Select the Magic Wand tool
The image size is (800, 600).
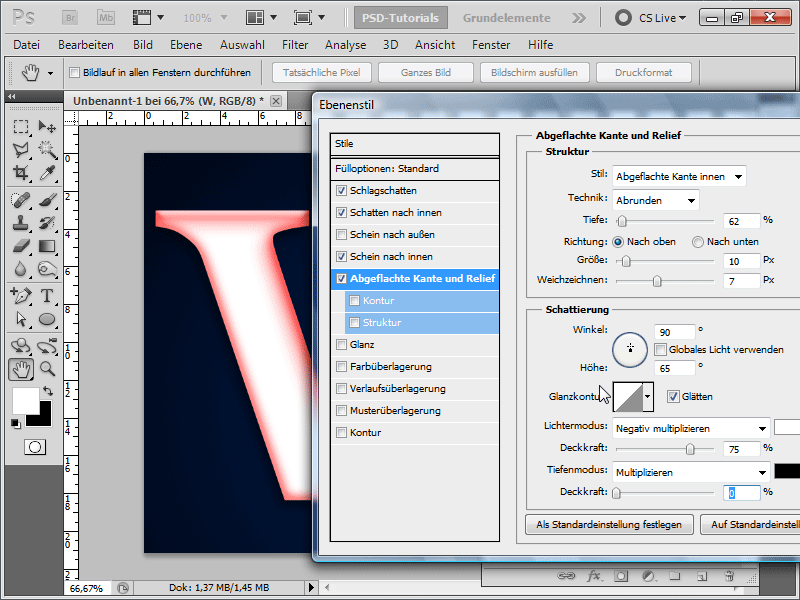coord(47,149)
